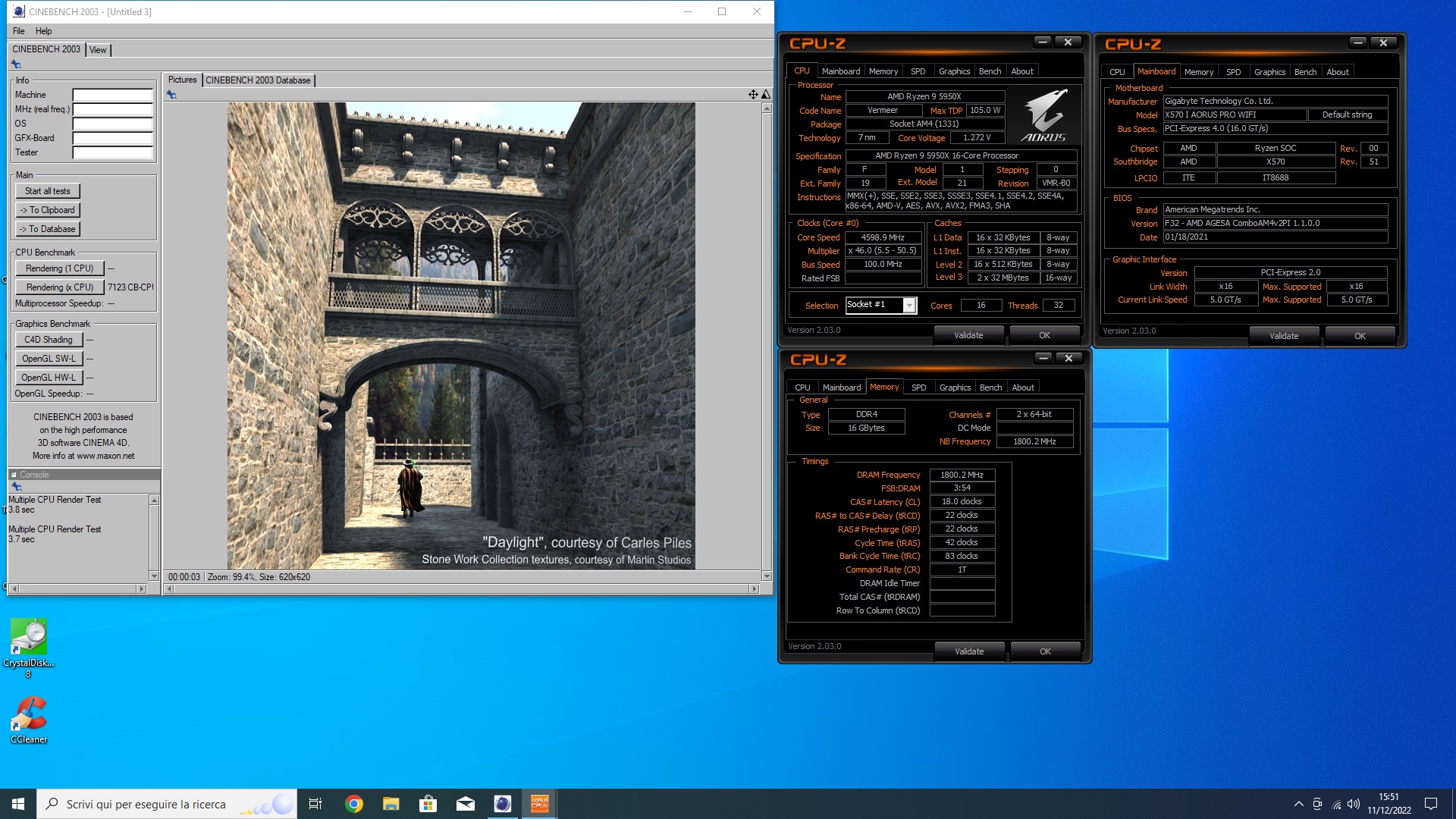The height and width of the screenshot is (819, 1456).
Task: Focus the Machine input field
Action: (x=113, y=95)
